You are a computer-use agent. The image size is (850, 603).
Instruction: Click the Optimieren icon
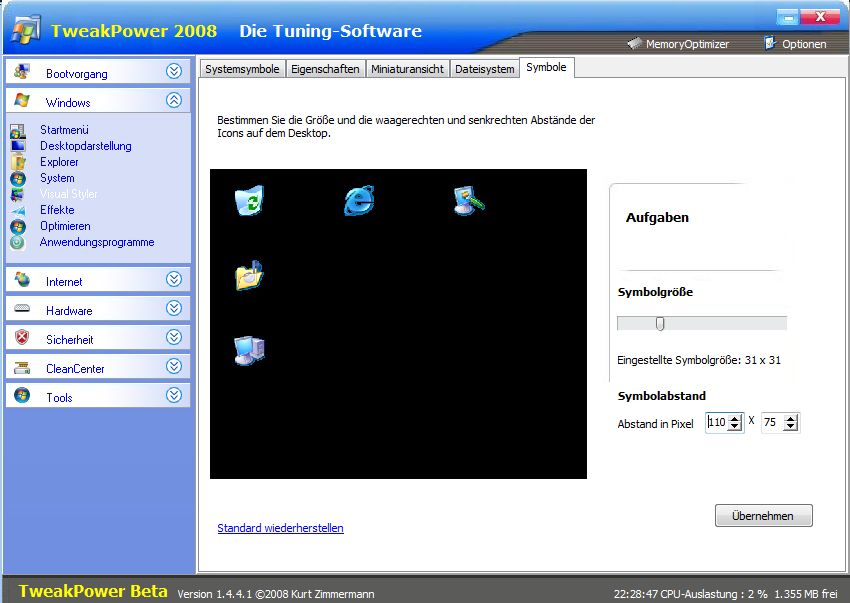[x=18, y=227]
